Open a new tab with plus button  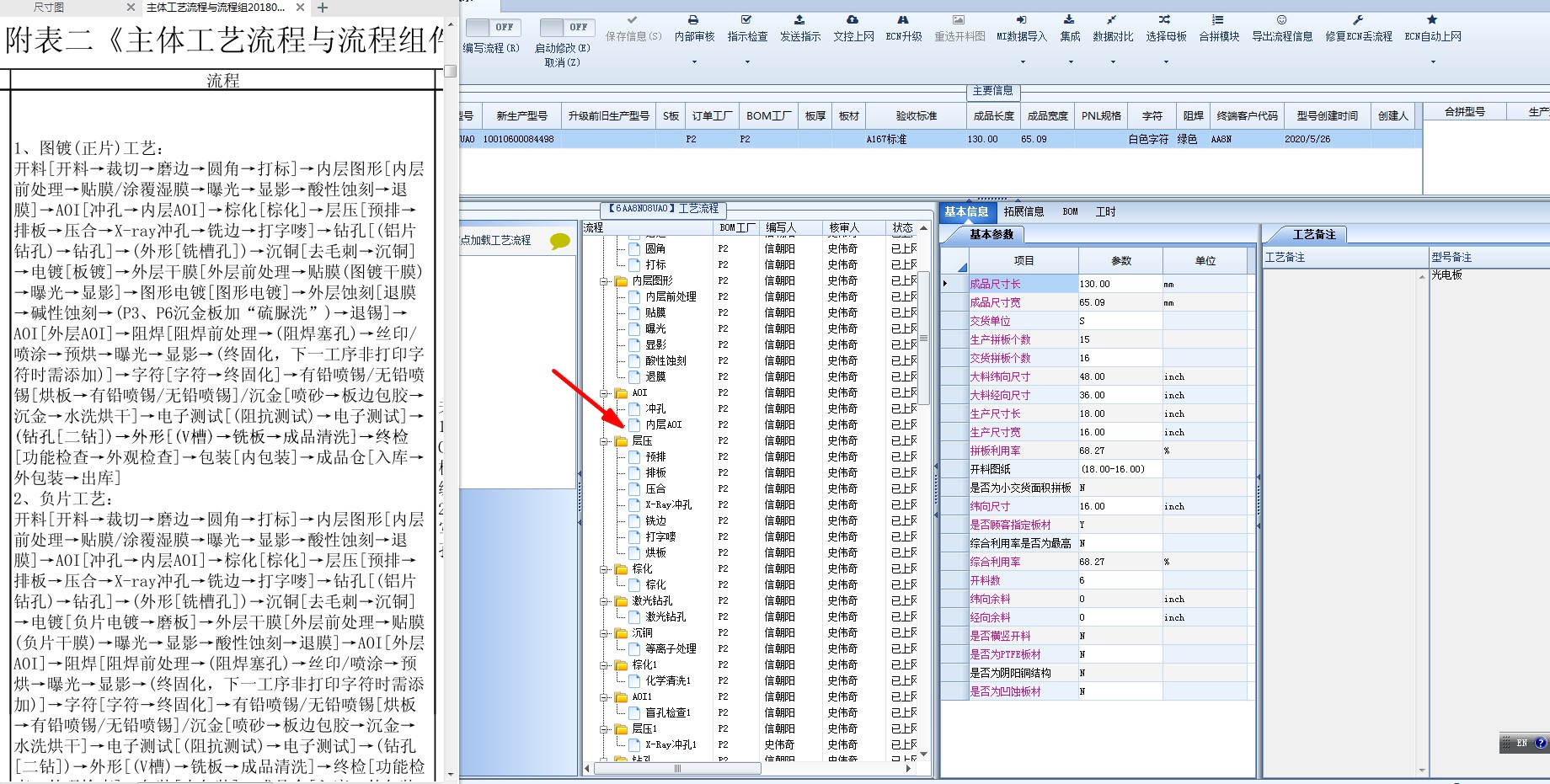click(x=322, y=8)
